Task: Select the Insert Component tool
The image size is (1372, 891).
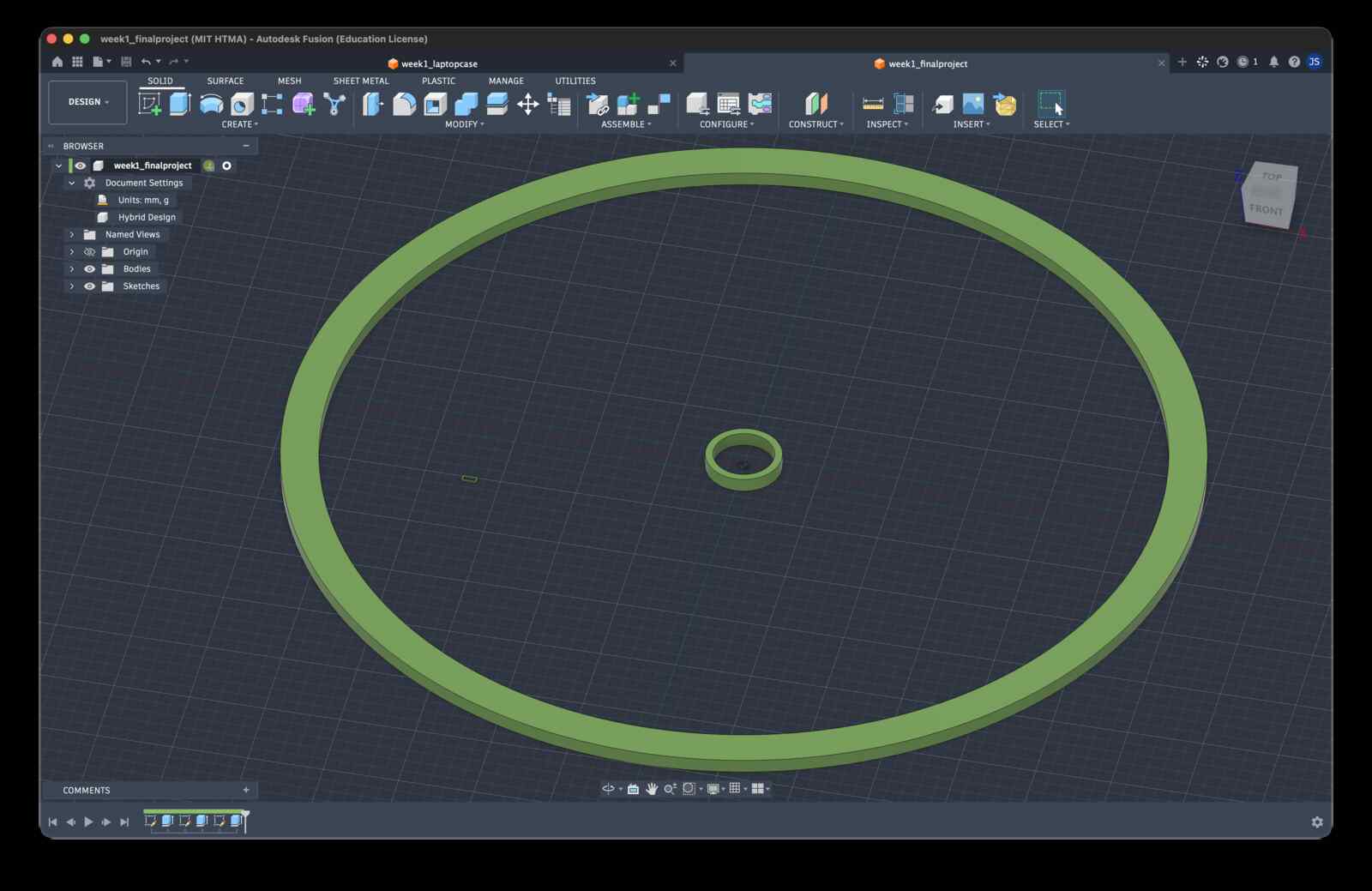Action: 598,104
